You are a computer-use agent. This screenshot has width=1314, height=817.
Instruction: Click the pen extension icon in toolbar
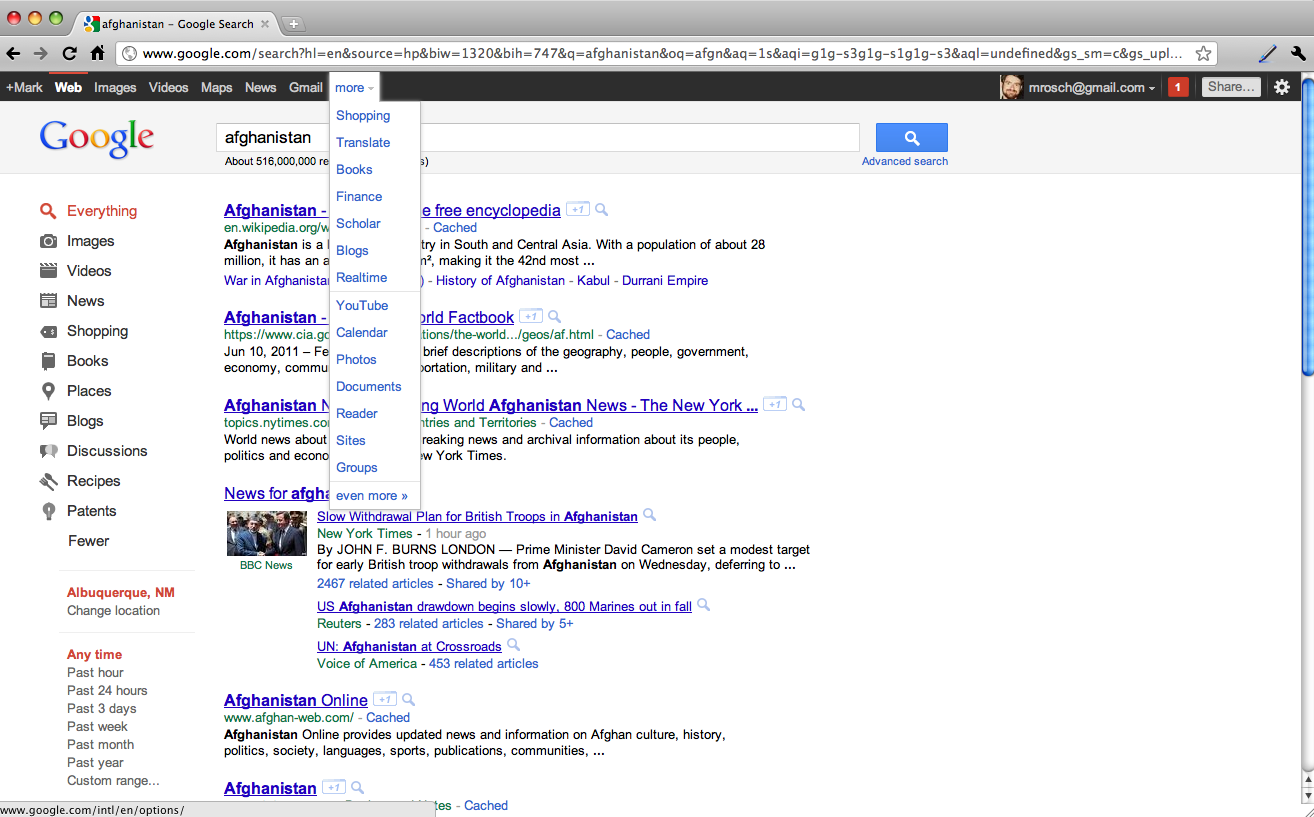(1267, 53)
